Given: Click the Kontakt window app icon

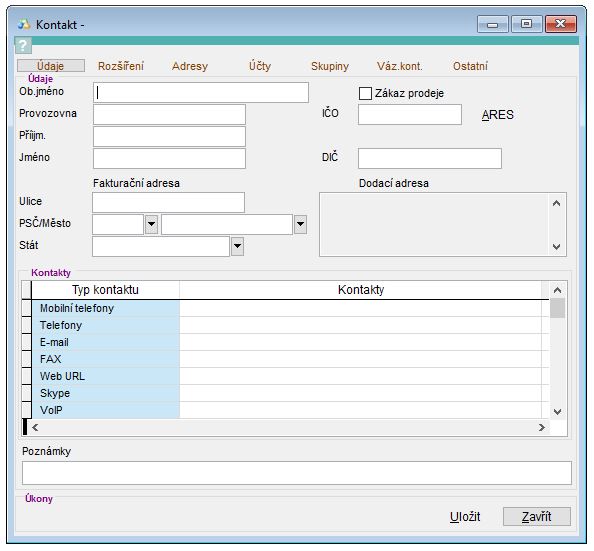Looking at the screenshot, I should (x=24, y=25).
